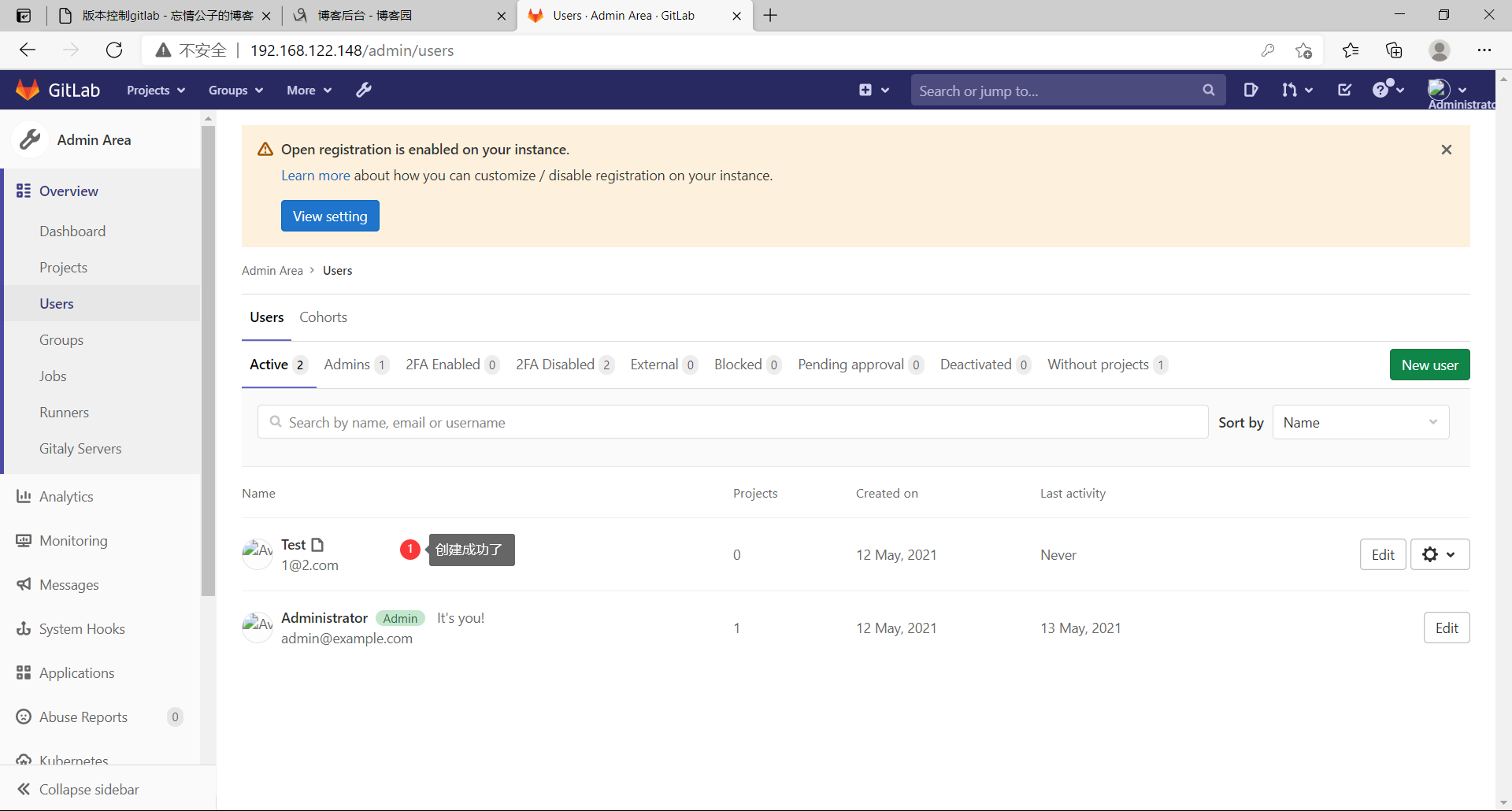Dismiss the open registration warning banner

point(1447,150)
